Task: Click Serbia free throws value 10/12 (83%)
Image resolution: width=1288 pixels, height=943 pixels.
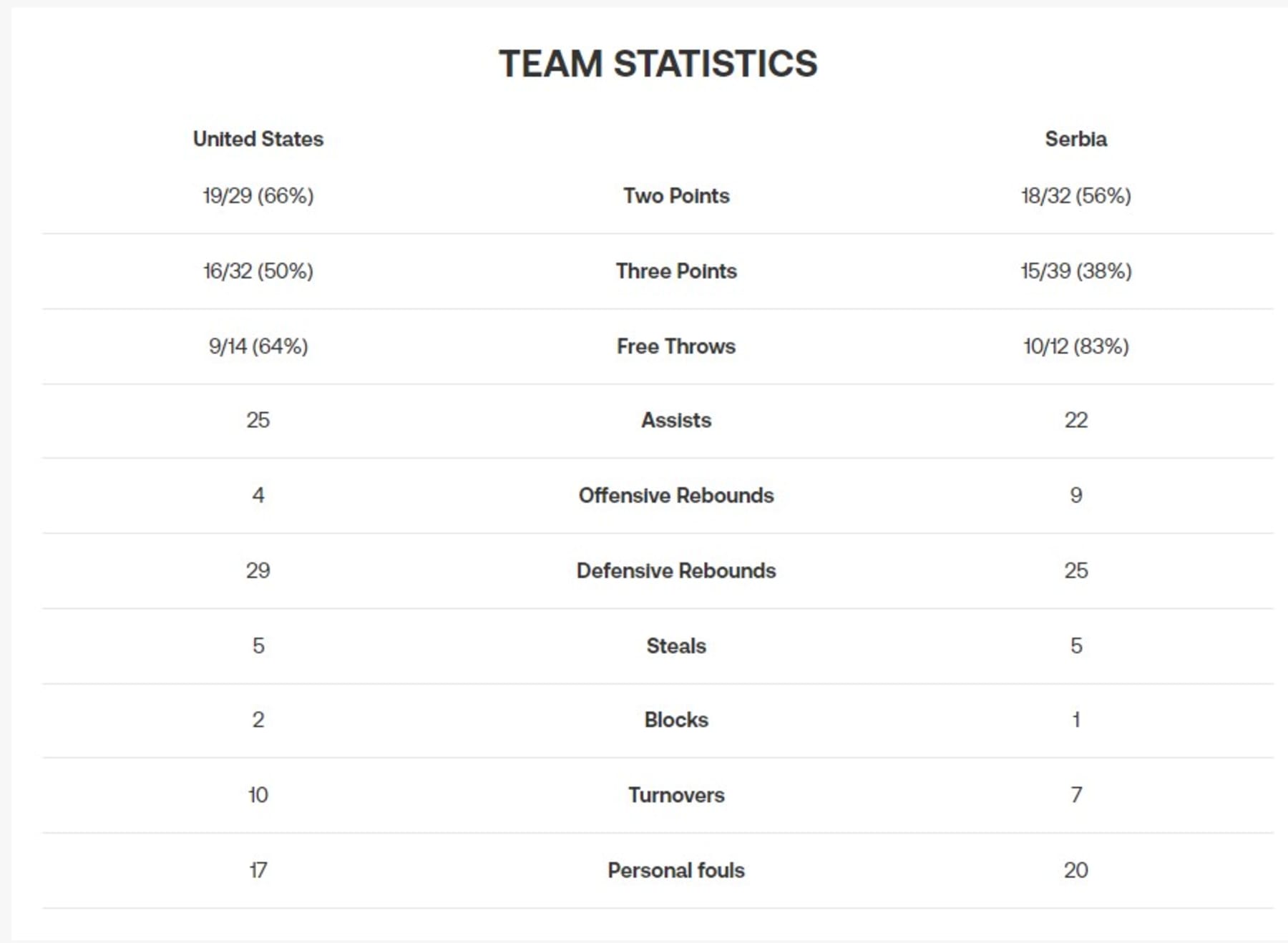Action: [x=1075, y=346]
